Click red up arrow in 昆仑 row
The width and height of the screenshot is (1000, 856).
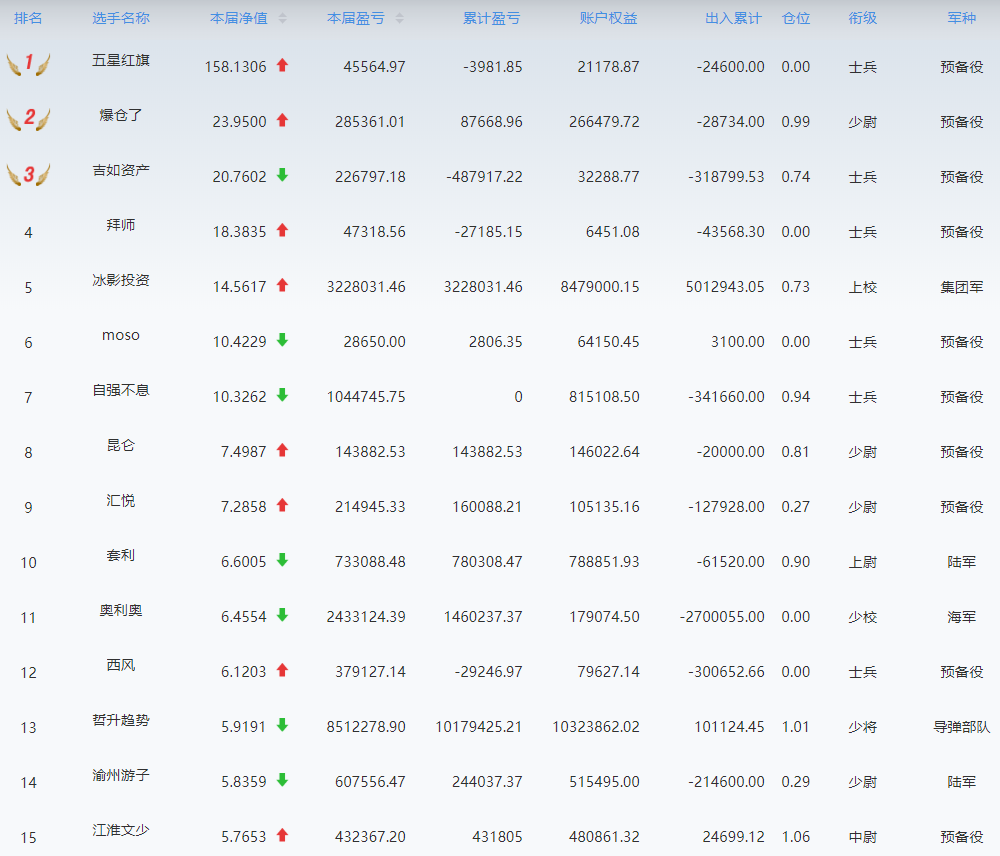click(283, 450)
